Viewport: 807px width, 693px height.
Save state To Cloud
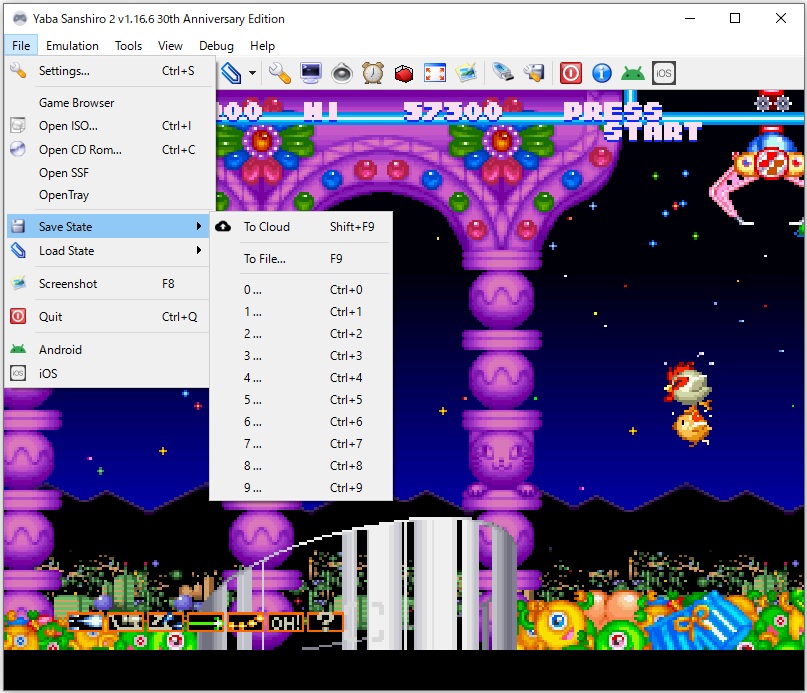[x=301, y=227]
